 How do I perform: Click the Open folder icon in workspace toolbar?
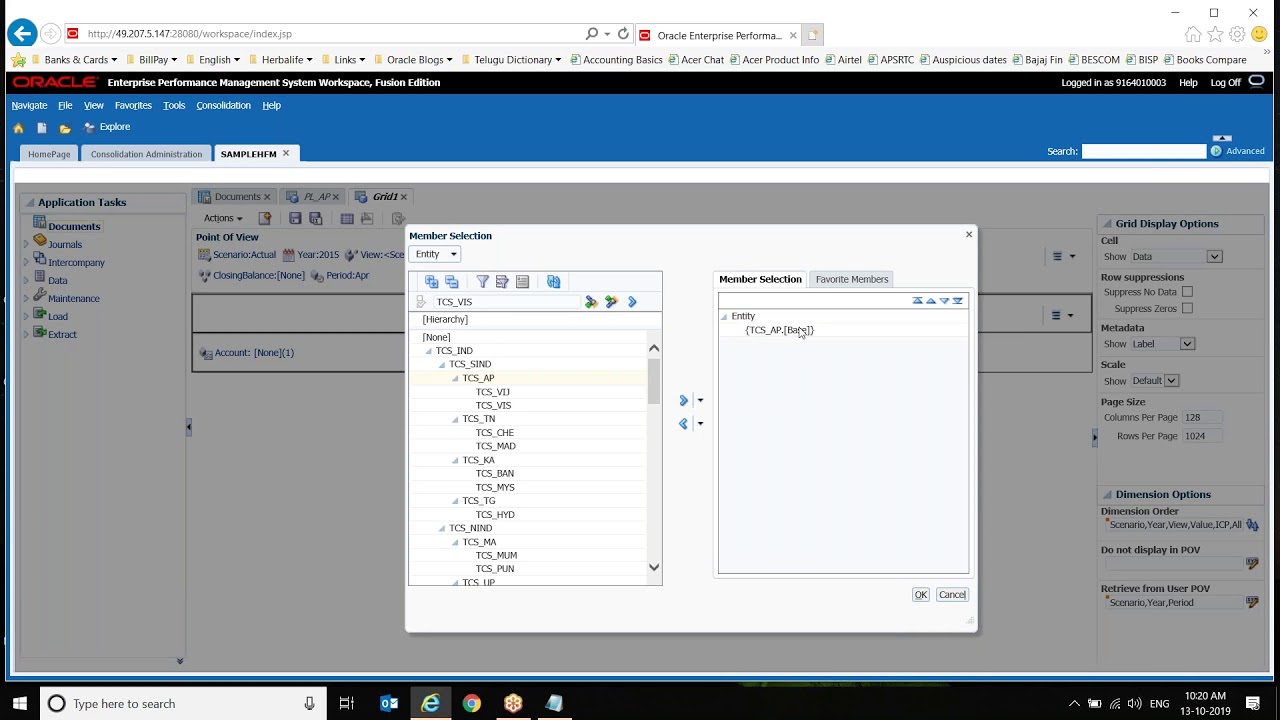pos(65,128)
